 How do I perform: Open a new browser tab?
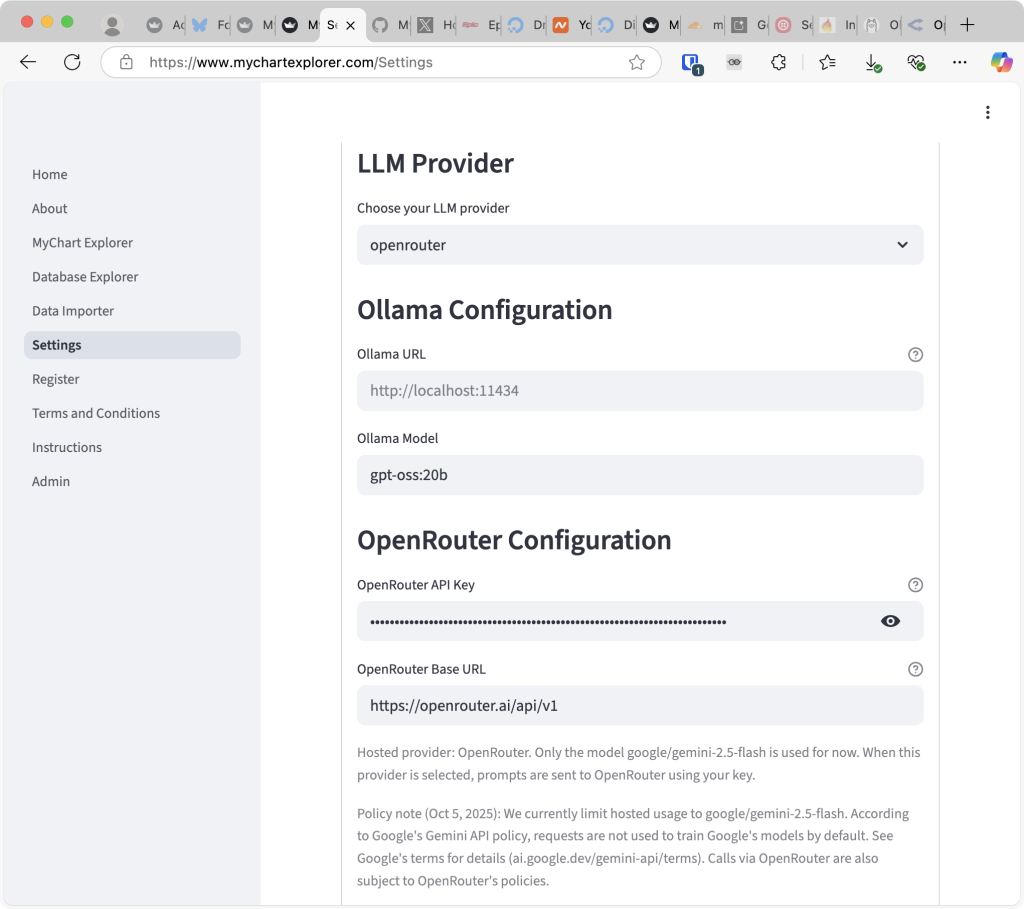966,25
